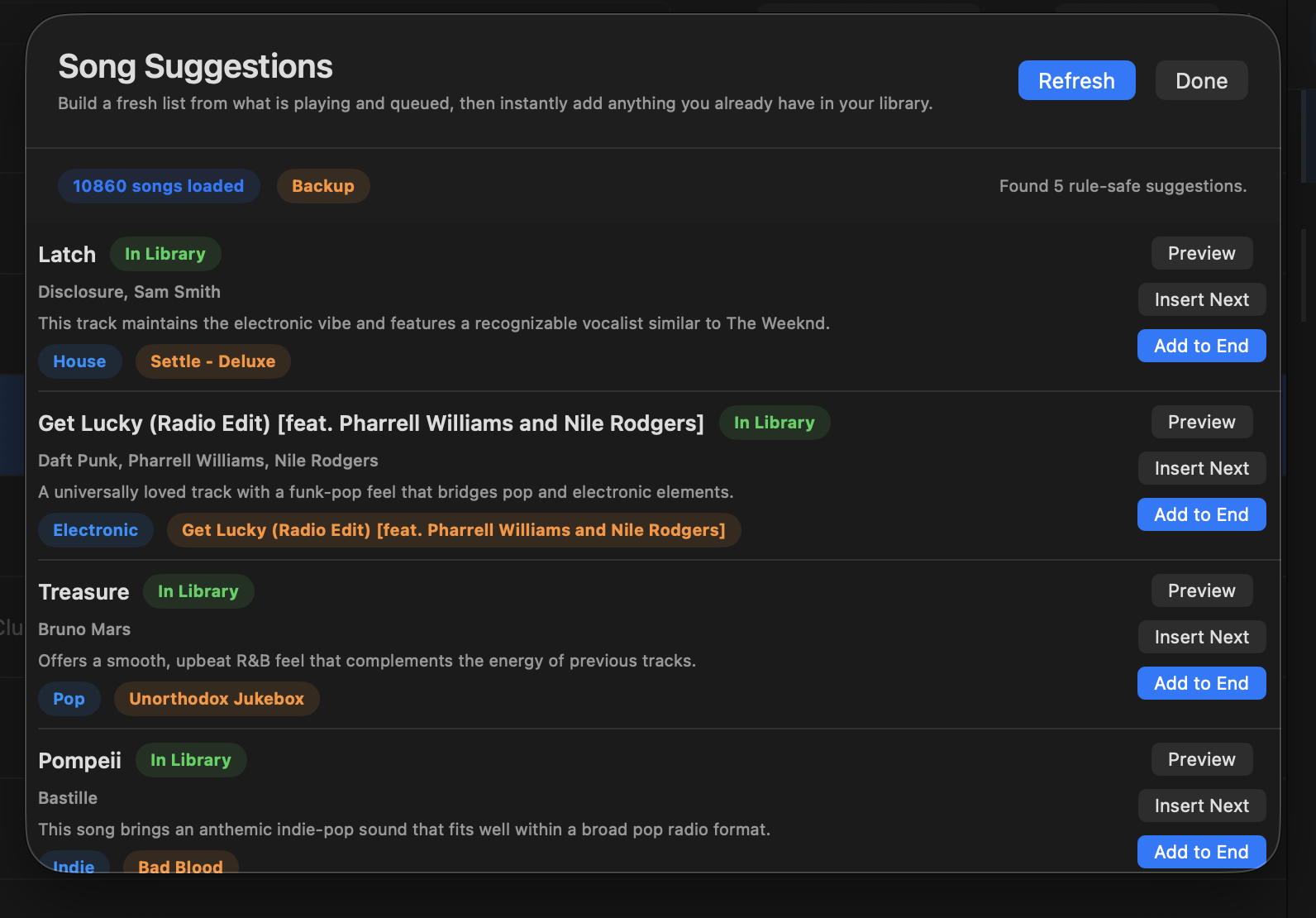1316x918 pixels.
Task: Insert Latch next in the queue
Action: [1202, 299]
